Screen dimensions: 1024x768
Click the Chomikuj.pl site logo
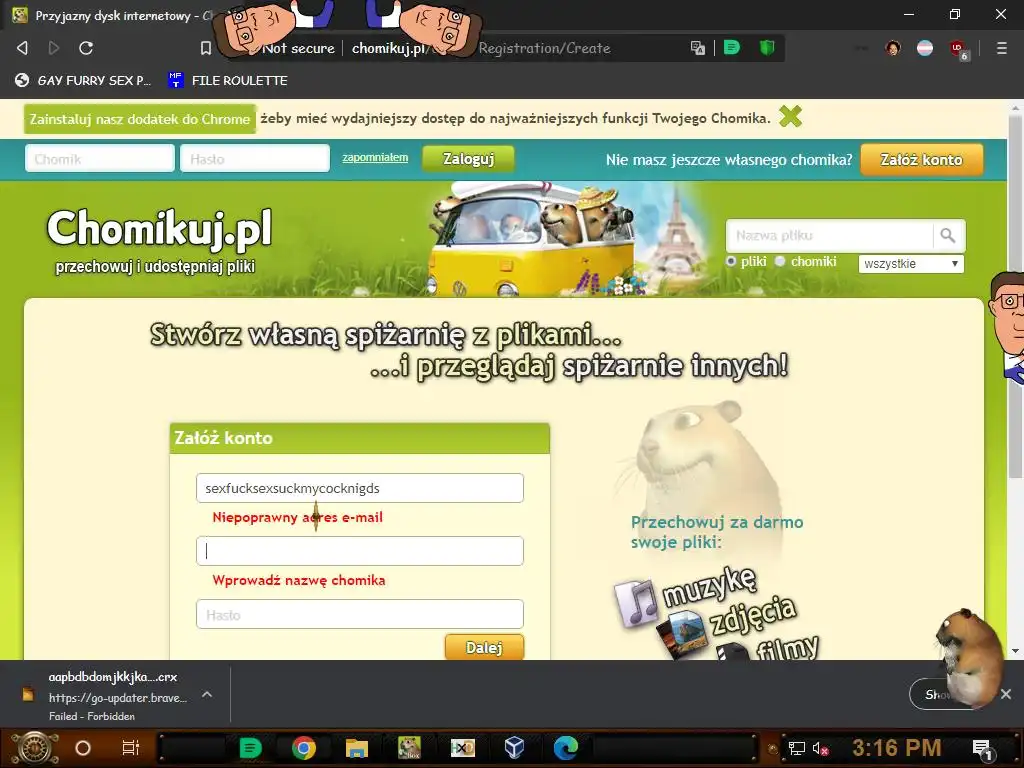(159, 229)
